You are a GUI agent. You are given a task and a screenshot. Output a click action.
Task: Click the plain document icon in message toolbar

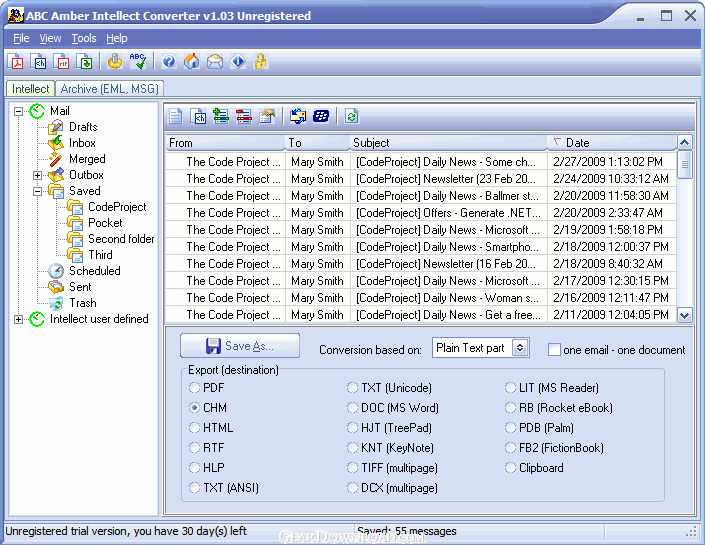coord(176,116)
